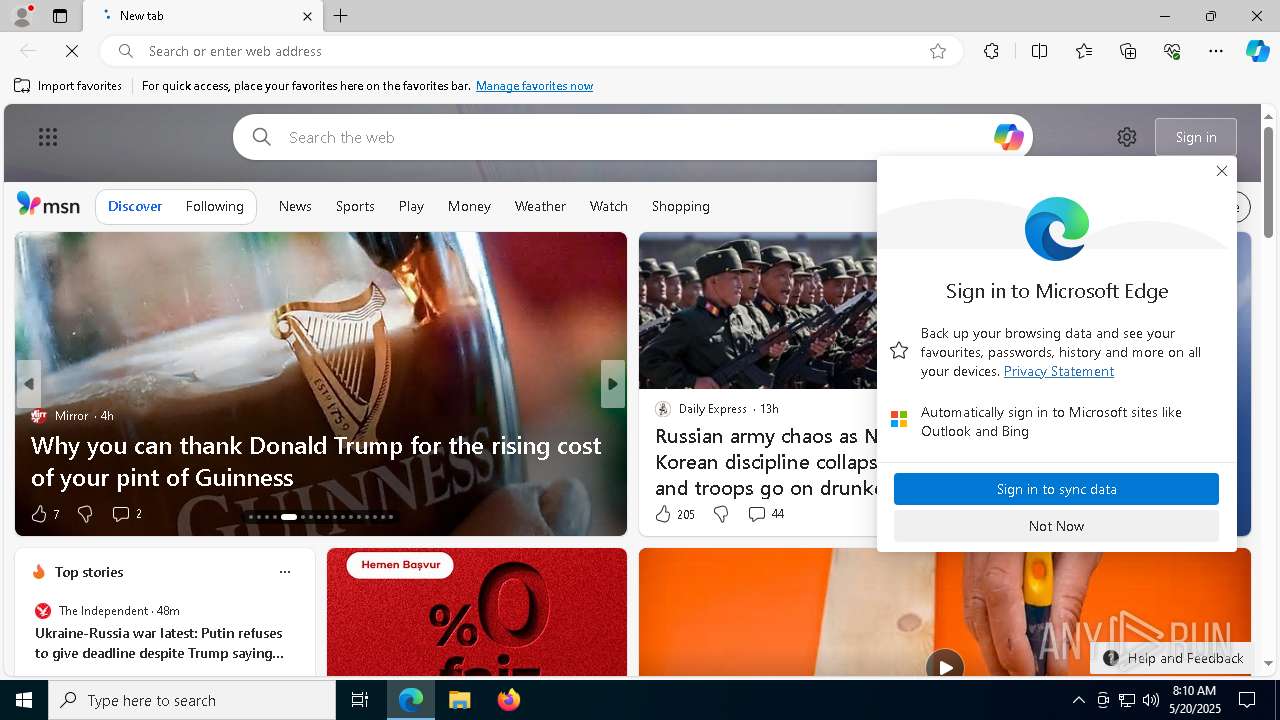This screenshot has height=720, width=1280.
Task: Open the MSN page settings gear
Action: coord(1127,137)
